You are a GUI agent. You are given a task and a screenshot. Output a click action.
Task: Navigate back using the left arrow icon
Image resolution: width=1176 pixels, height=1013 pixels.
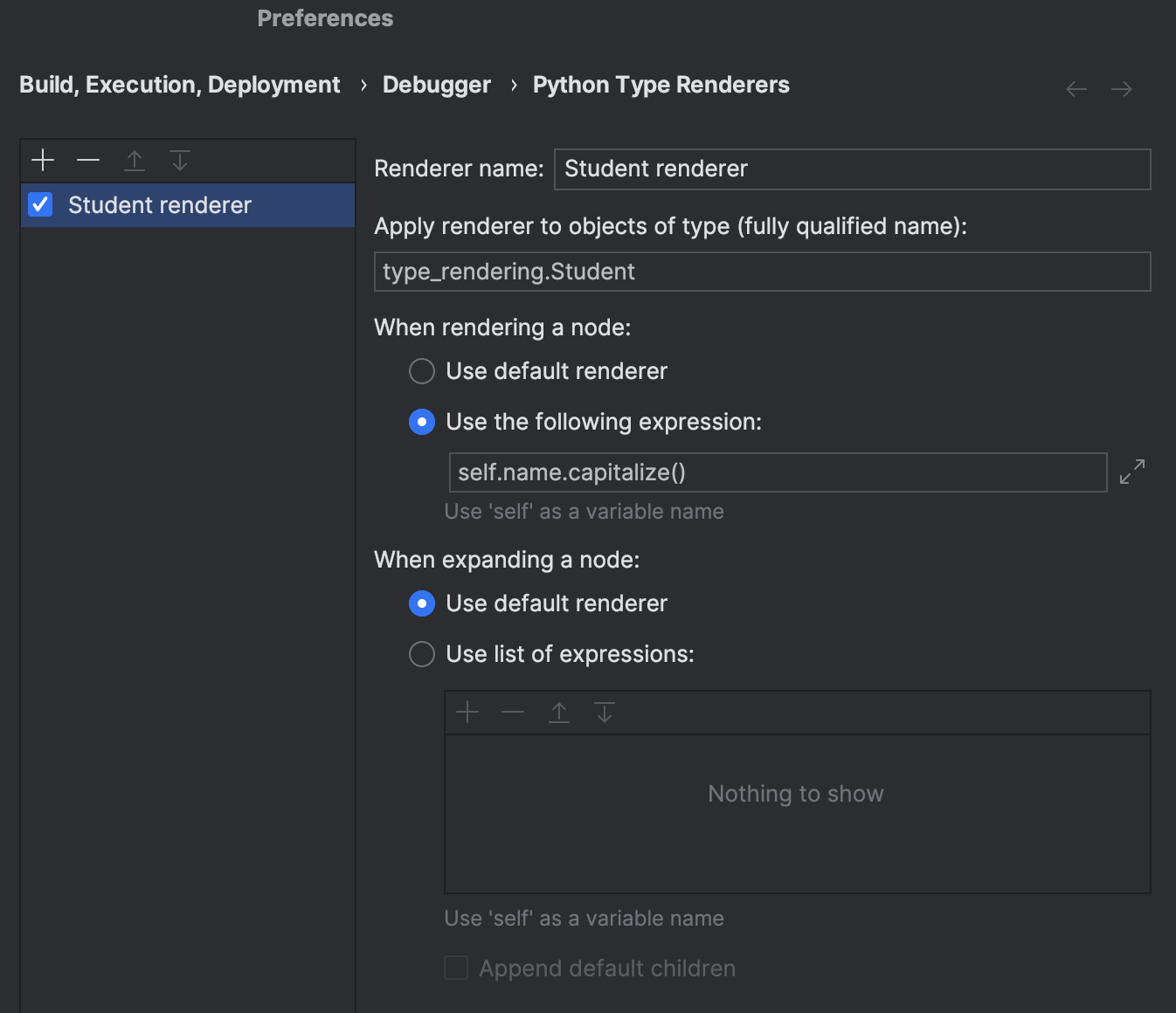1076,88
